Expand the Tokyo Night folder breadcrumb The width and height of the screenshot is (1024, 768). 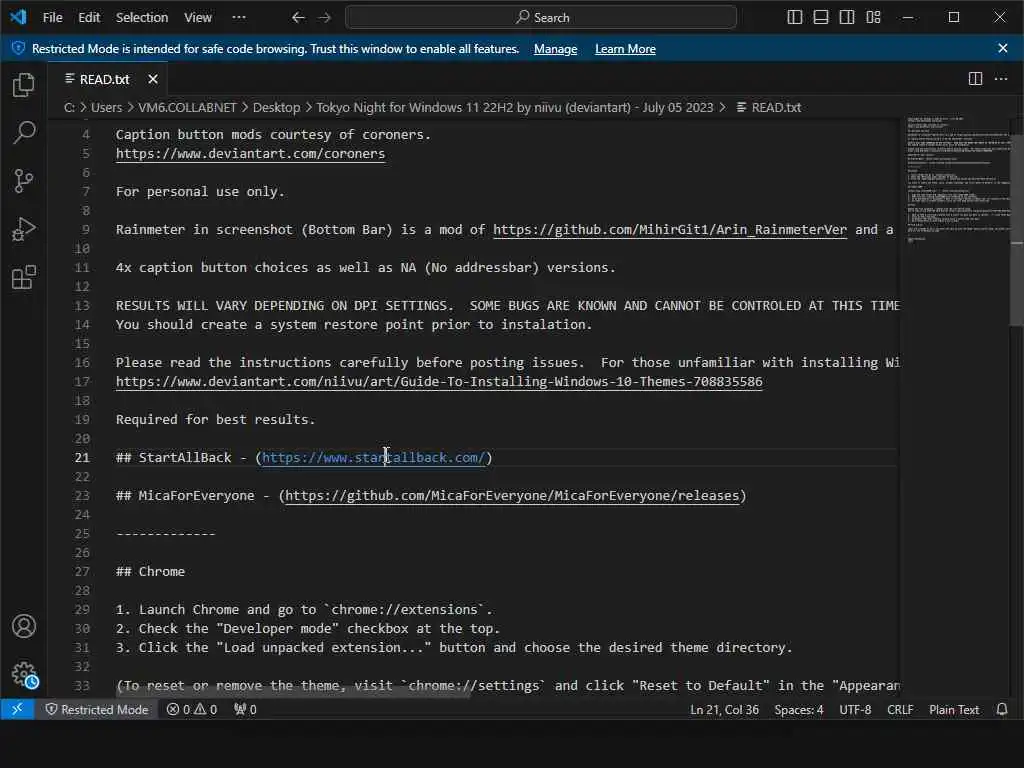pos(515,107)
